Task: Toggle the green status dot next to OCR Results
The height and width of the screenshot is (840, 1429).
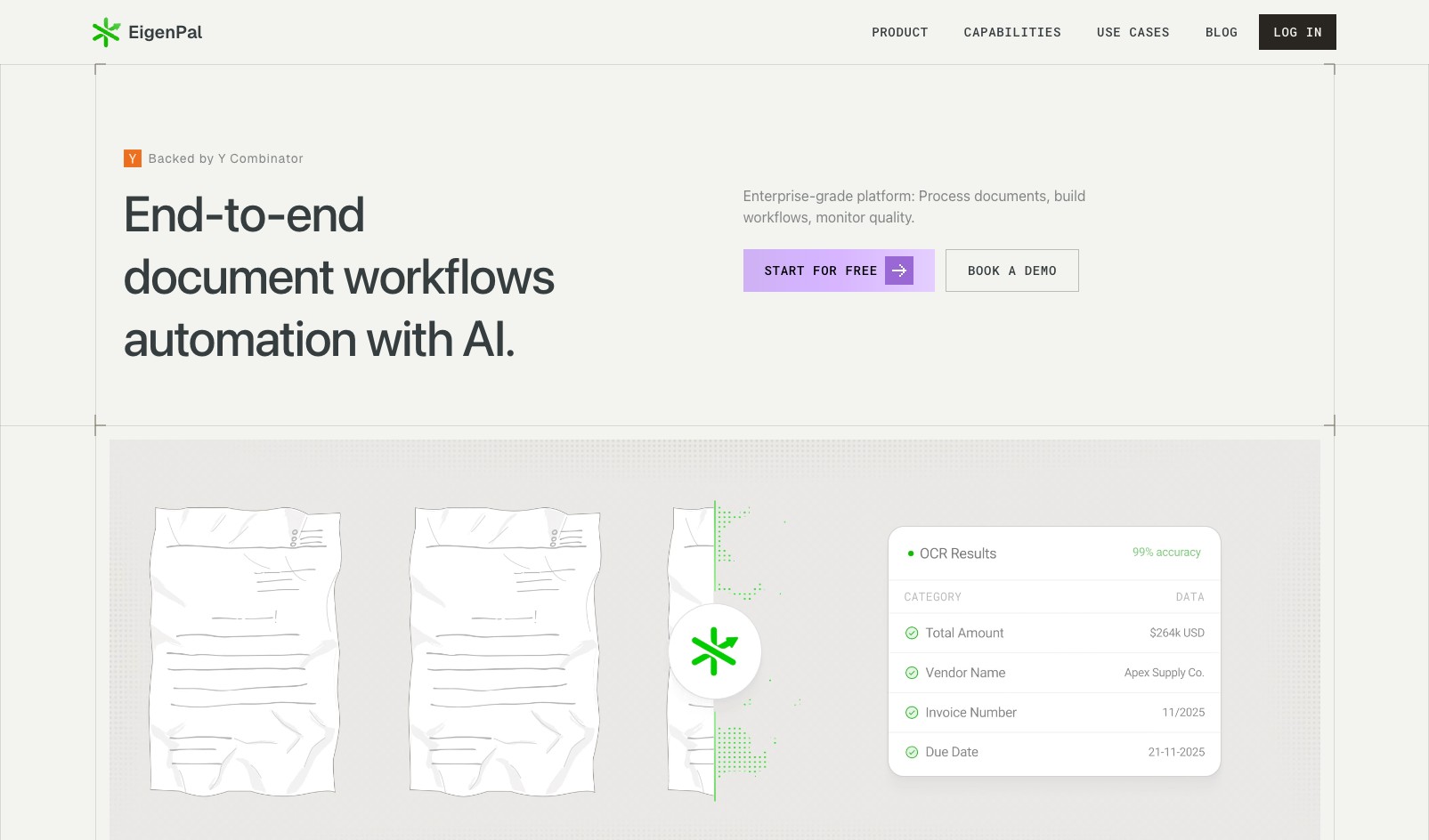Action: 911,553
